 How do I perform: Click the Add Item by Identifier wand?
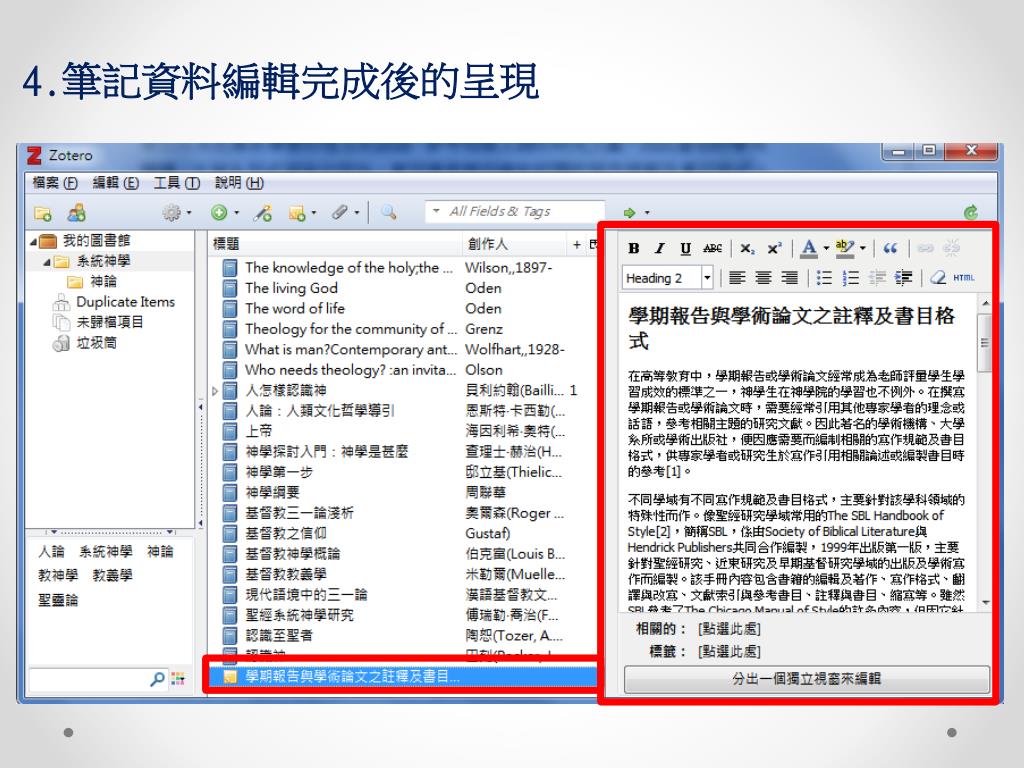click(263, 213)
